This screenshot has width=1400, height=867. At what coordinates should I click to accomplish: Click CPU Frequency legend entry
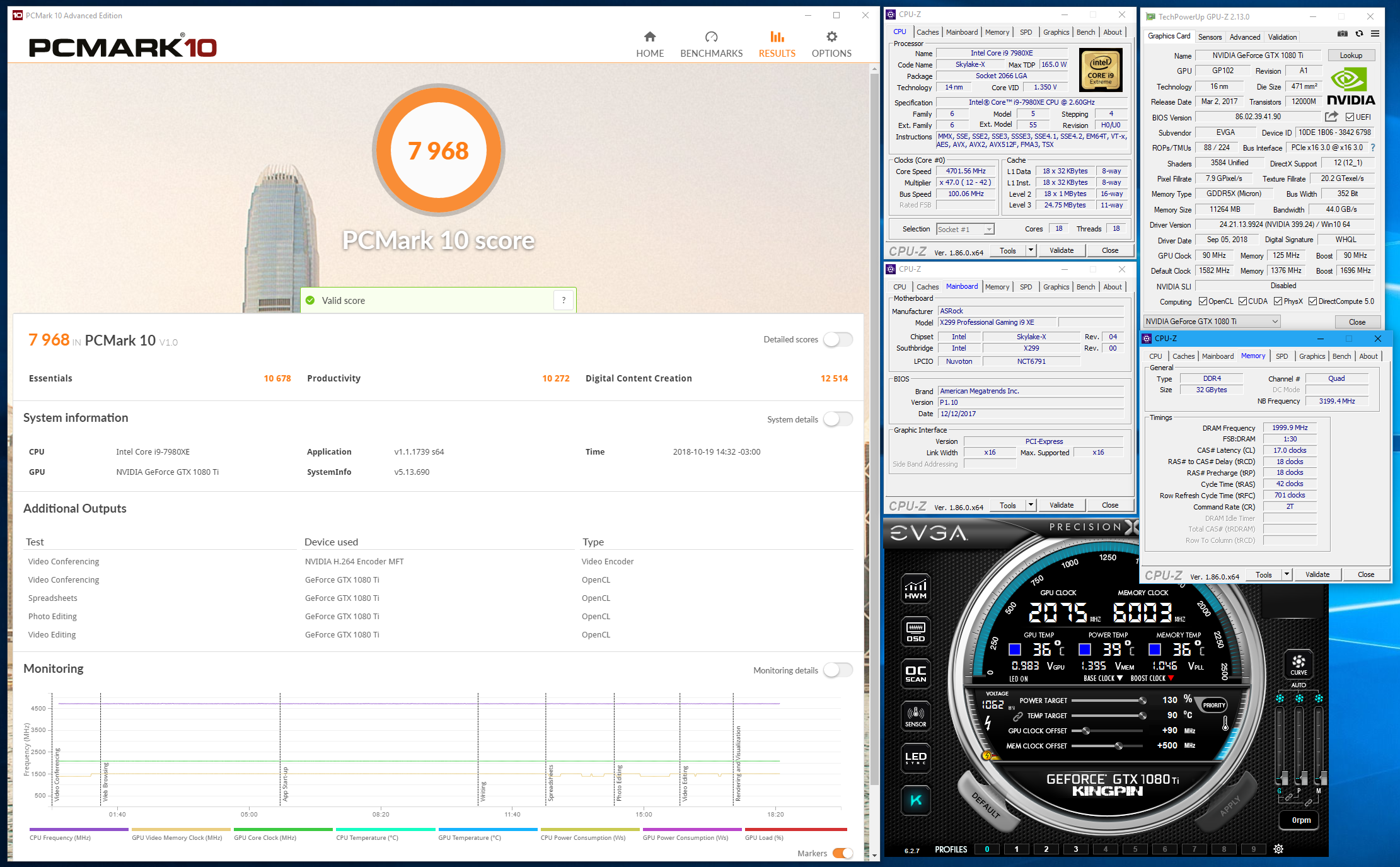[x=79, y=834]
